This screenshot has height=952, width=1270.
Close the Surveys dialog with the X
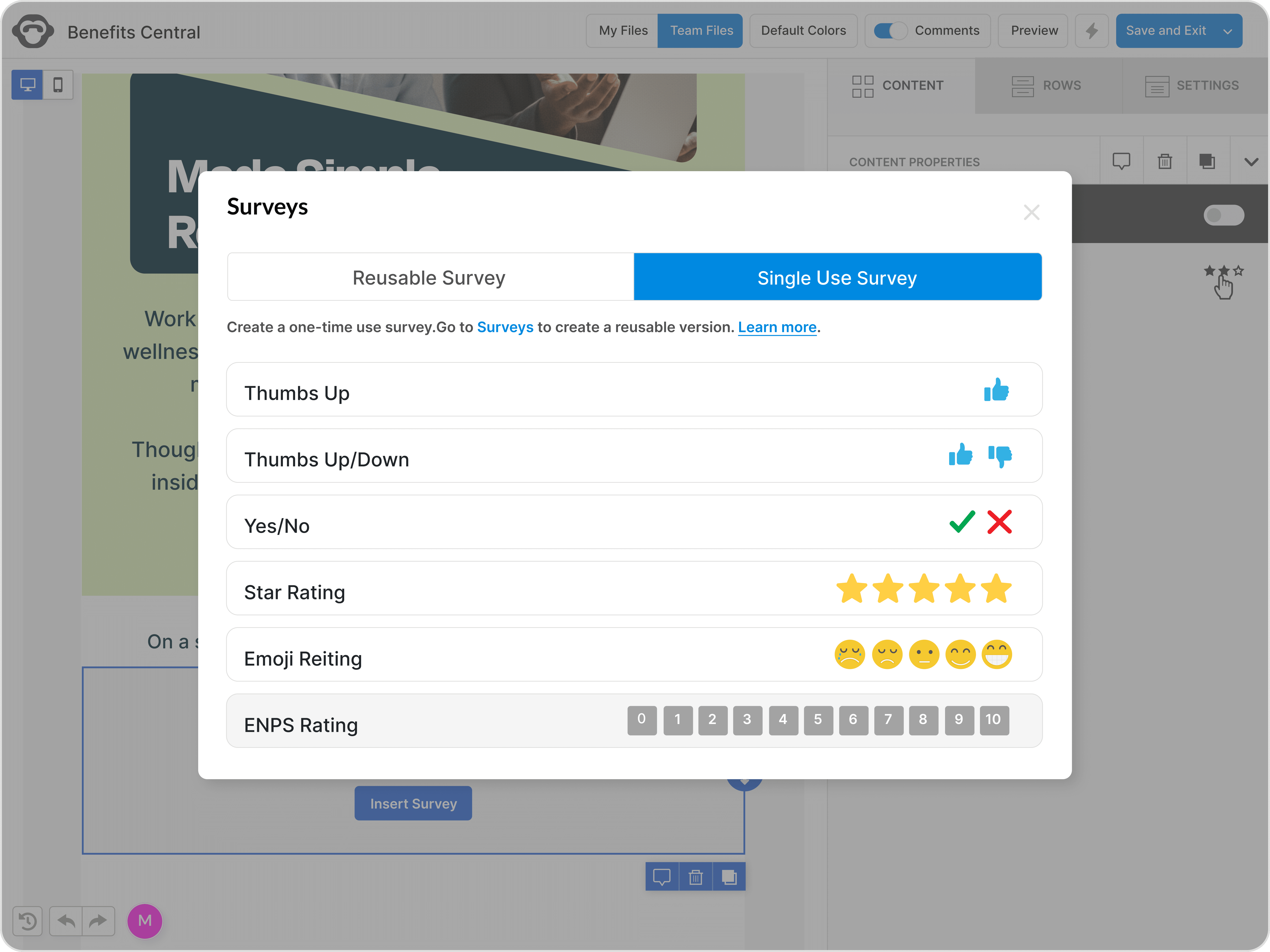1032,212
